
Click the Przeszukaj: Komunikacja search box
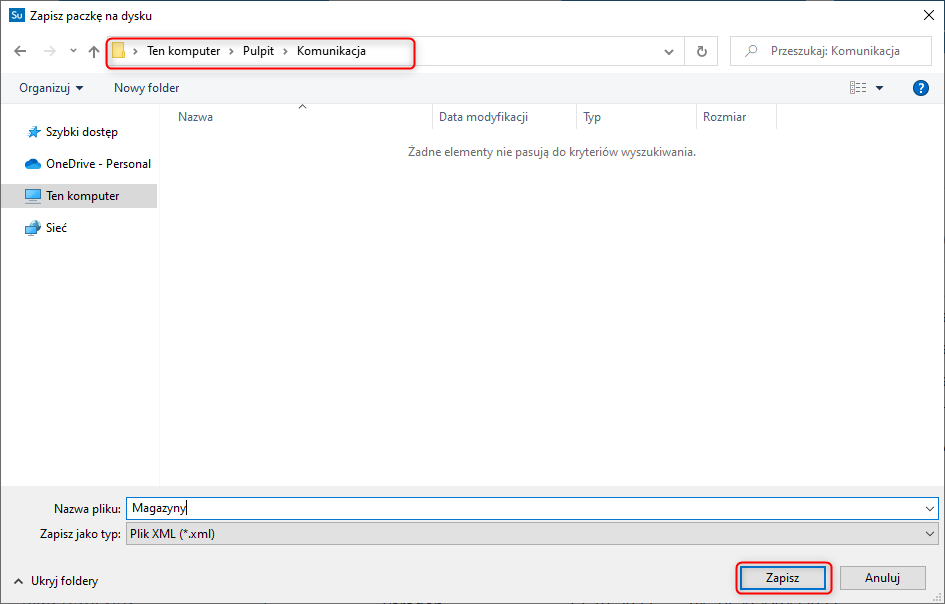(830, 51)
